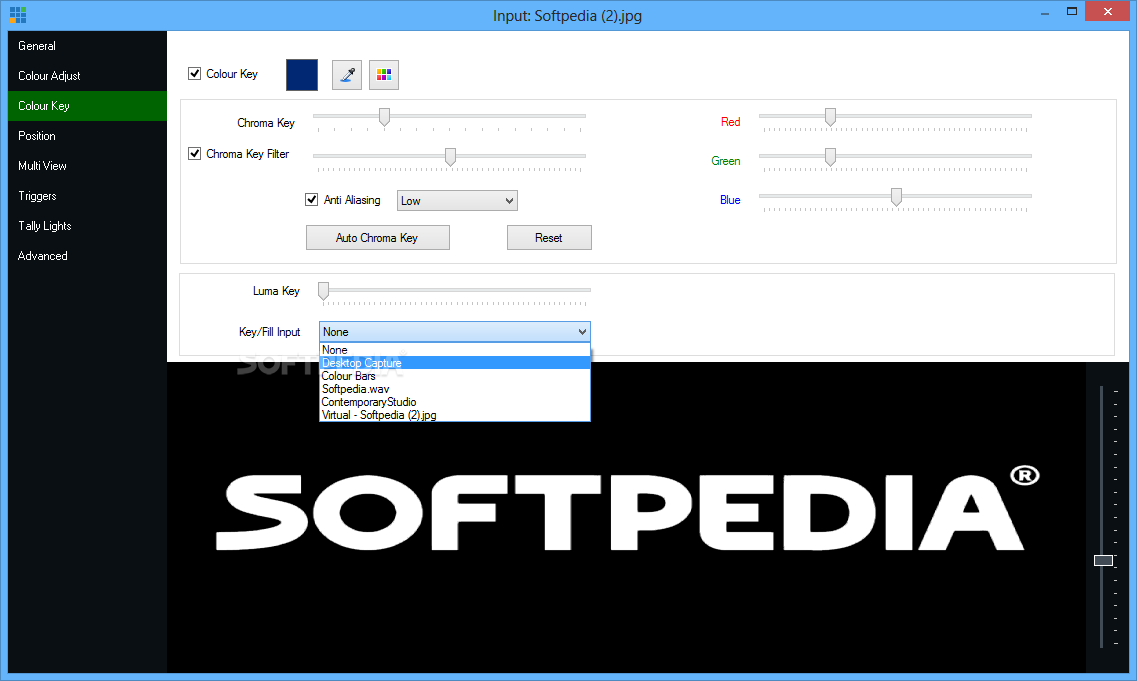This screenshot has width=1137, height=681.
Task: Click the Softpedia preview image
Action: [626, 517]
